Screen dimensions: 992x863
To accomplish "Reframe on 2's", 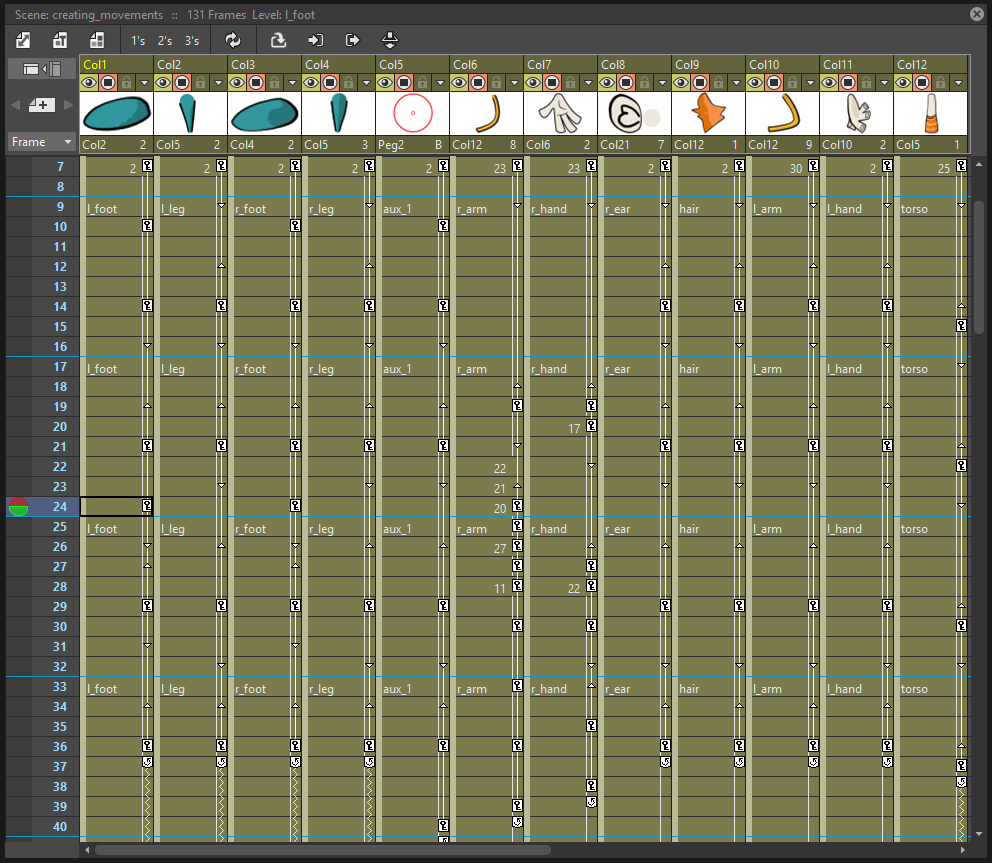I will point(165,41).
